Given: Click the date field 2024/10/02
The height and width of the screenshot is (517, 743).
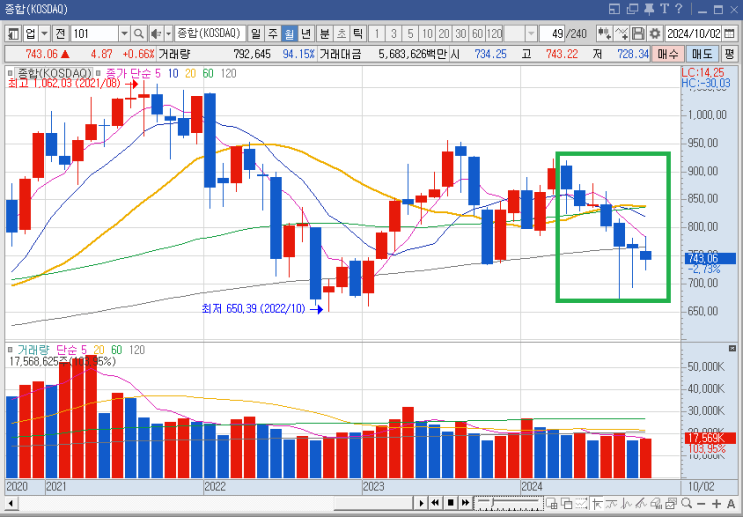Looking at the screenshot, I should 693,34.
